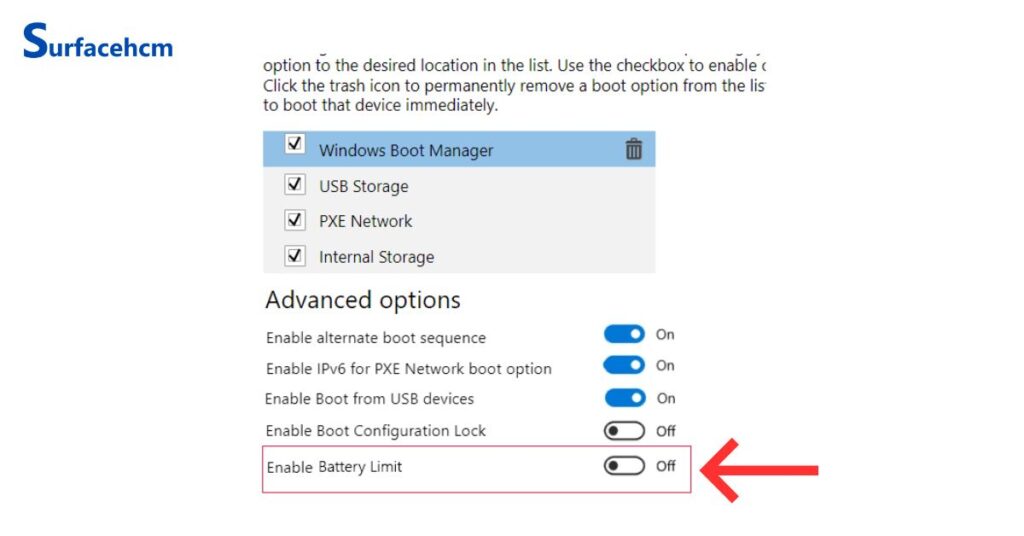The image size is (1024, 536).
Task: Click the Surfacehcm logo
Action: (97, 43)
